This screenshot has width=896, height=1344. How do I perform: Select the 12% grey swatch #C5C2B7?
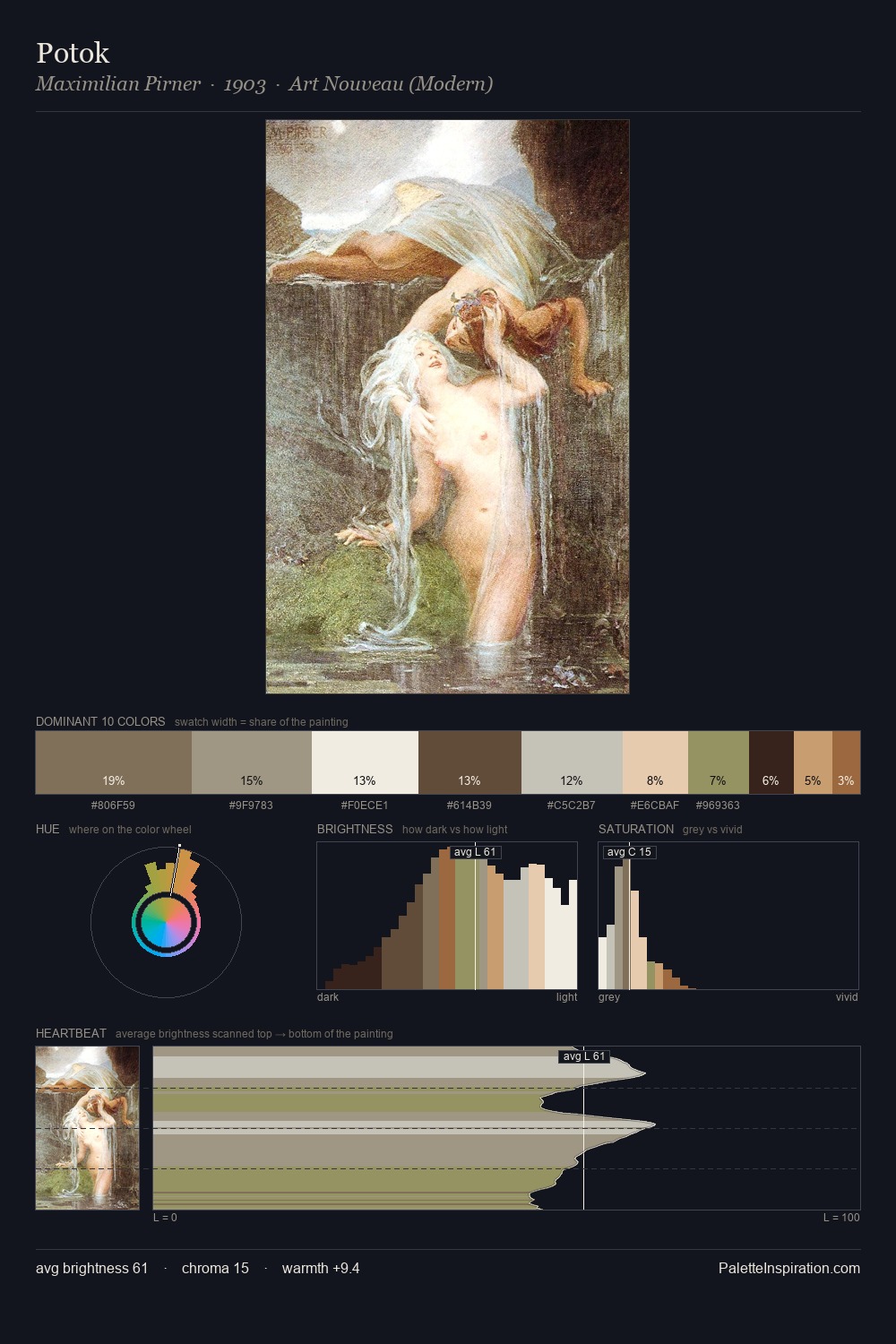[x=572, y=762]
